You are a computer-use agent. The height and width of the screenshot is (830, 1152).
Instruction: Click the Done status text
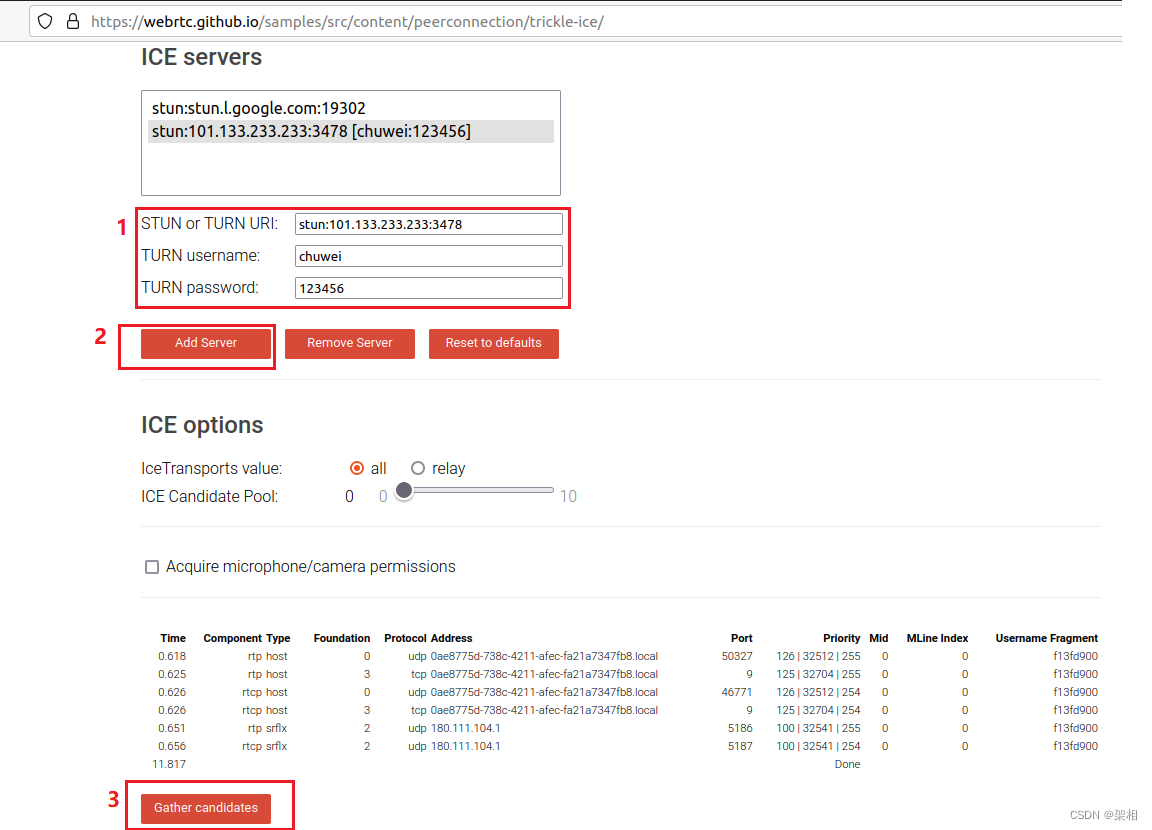(x=847, y=765)
